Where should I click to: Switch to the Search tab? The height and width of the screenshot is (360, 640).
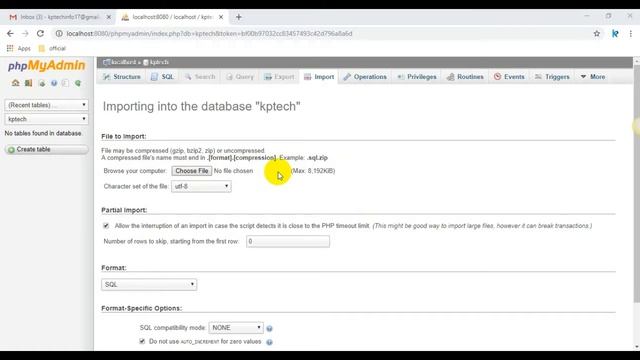click(200, 77)
